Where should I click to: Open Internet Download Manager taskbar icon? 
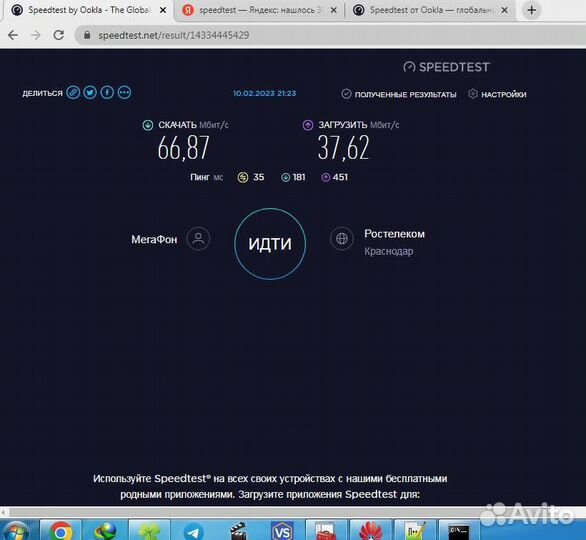pos(105,530)
